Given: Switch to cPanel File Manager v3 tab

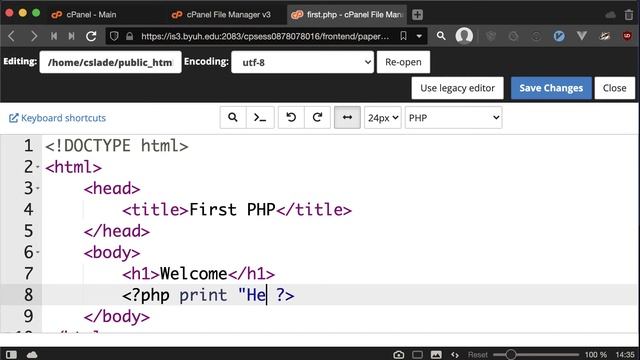Looking at the screenshot, I should click(x=222, y=15).
